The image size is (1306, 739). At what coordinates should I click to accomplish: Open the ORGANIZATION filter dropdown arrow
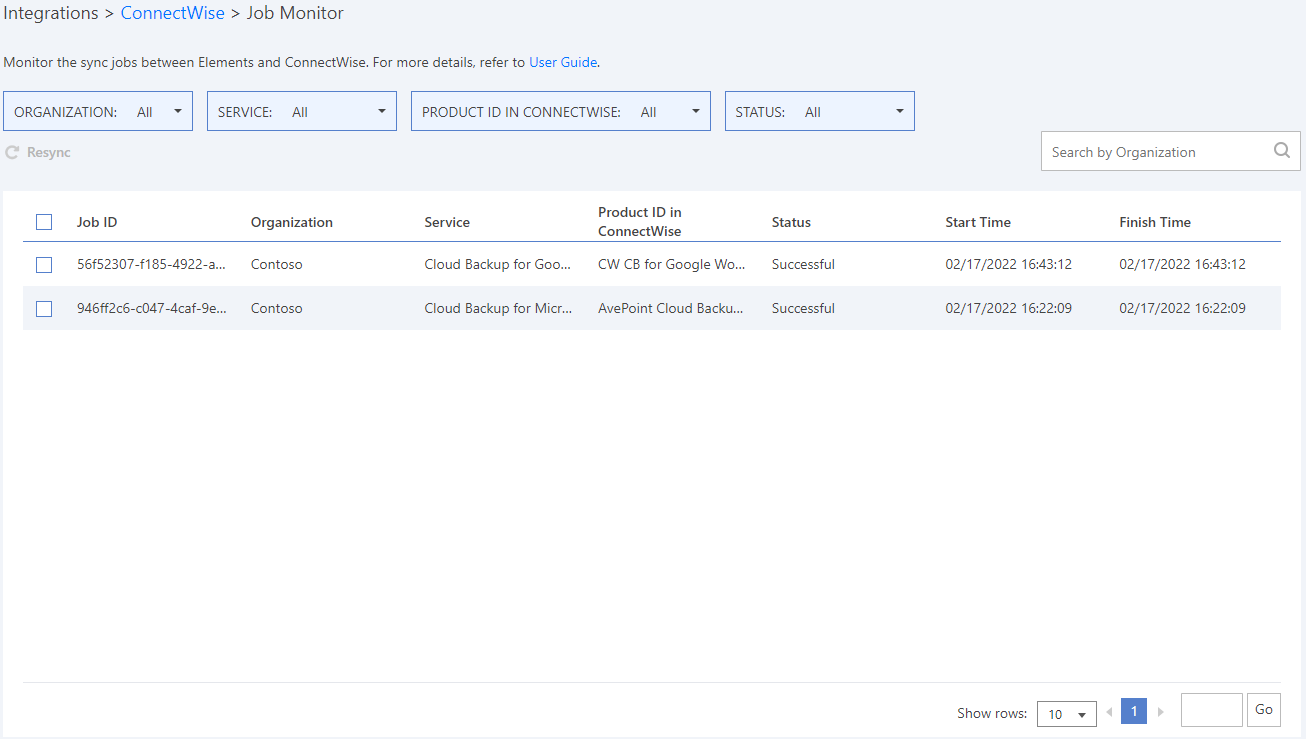pos(177,111)
